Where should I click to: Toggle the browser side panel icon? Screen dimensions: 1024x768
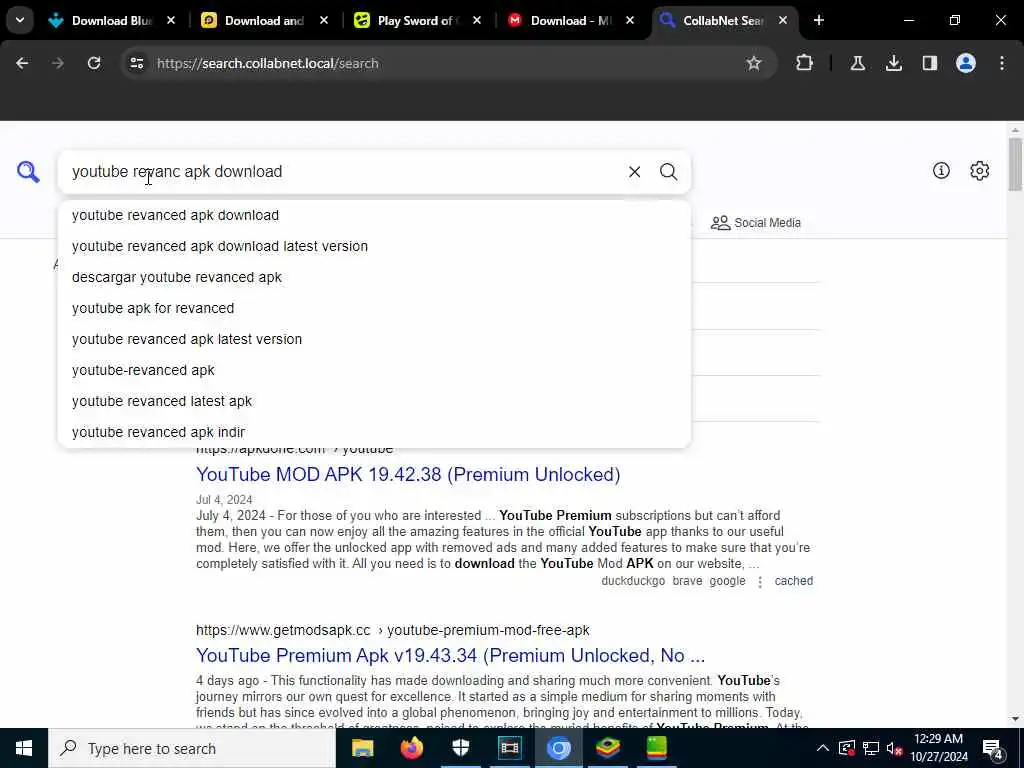tap(929, 63)
